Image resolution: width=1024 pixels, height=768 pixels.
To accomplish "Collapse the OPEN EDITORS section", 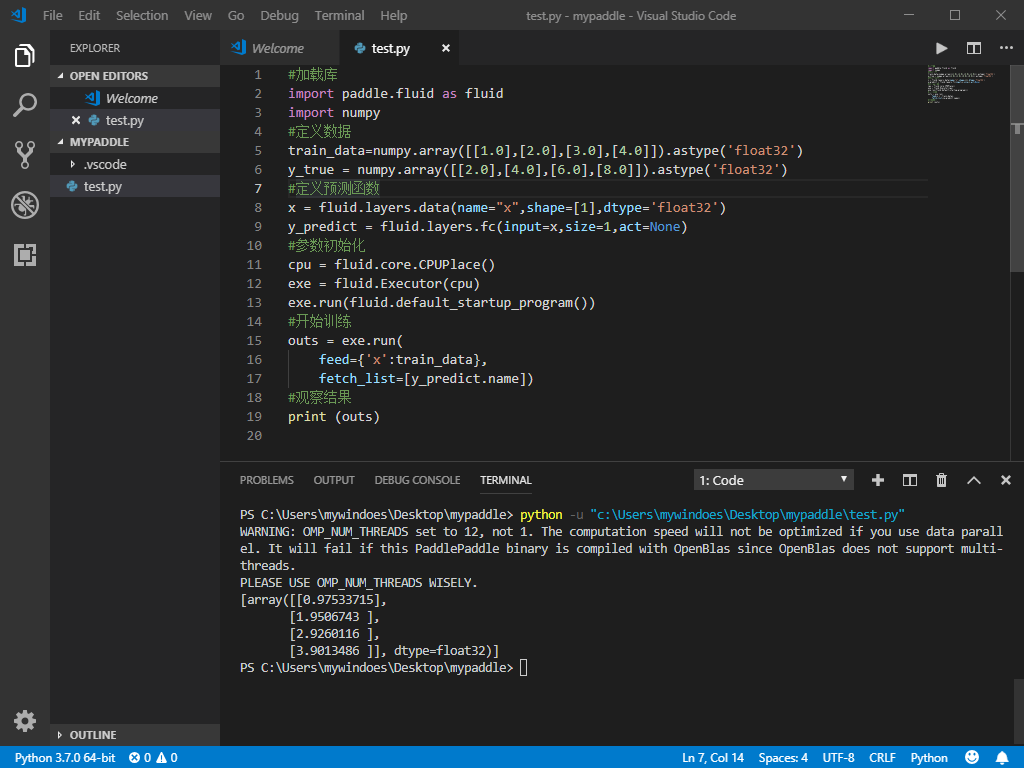I will (x=135, y=76).
